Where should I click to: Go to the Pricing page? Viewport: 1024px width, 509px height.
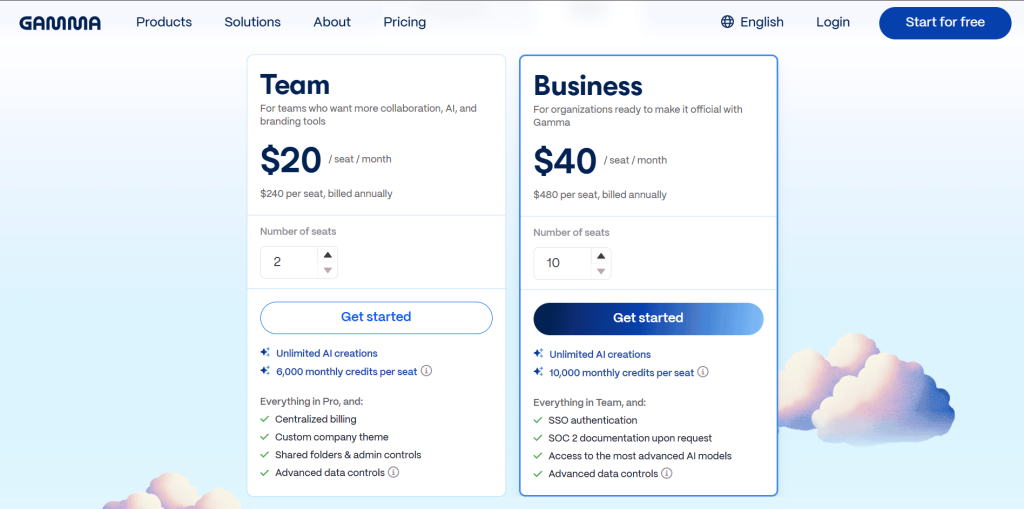(x=404, y=22)
